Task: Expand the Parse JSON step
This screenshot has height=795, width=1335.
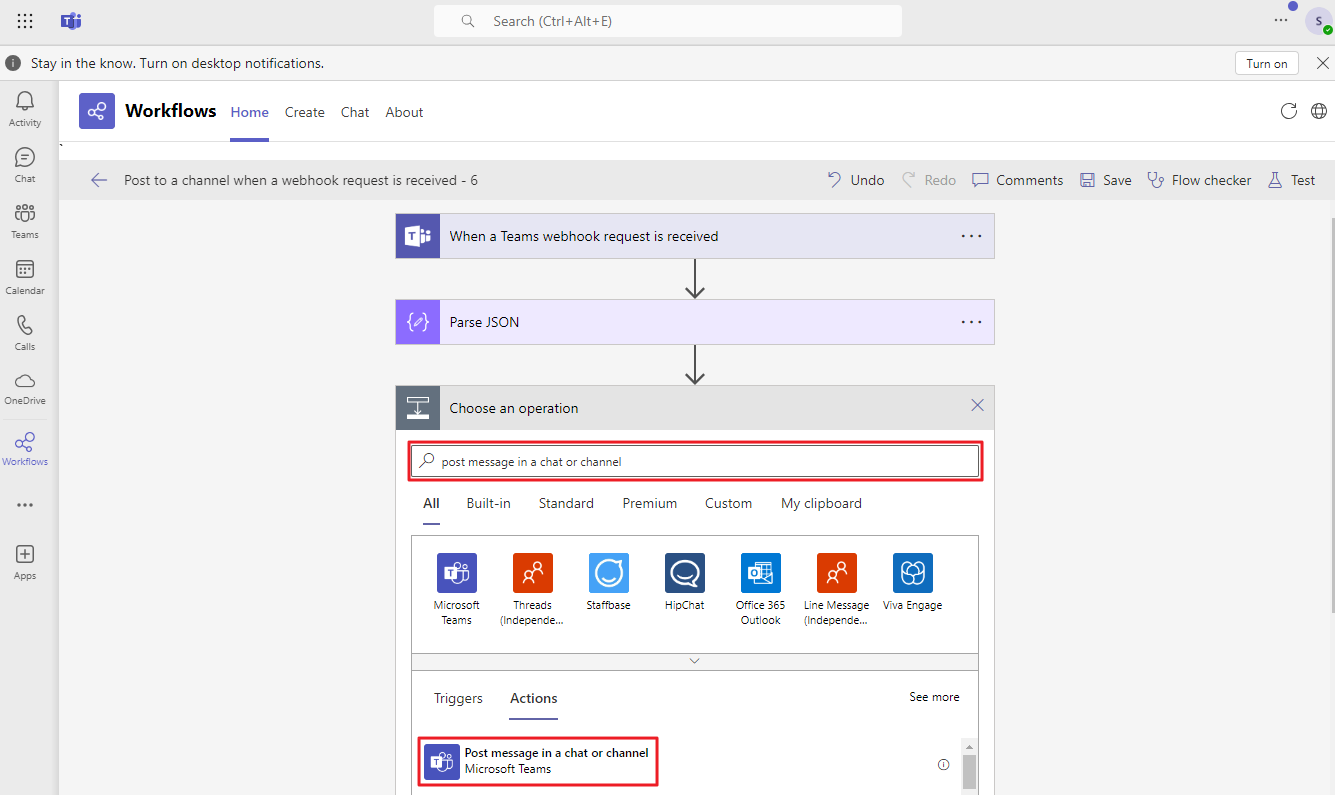Action: pyautogui.click(x=695, y=322)
